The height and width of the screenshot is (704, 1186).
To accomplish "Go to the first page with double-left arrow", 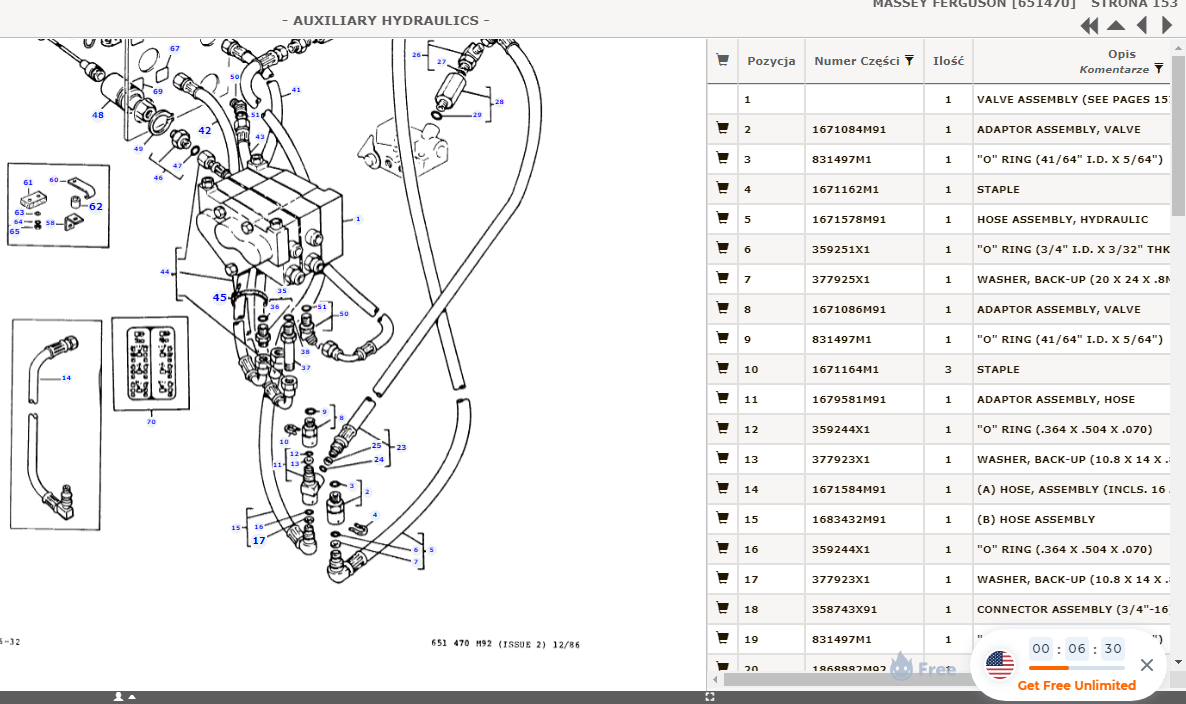I will click(x=1089, y=26).
